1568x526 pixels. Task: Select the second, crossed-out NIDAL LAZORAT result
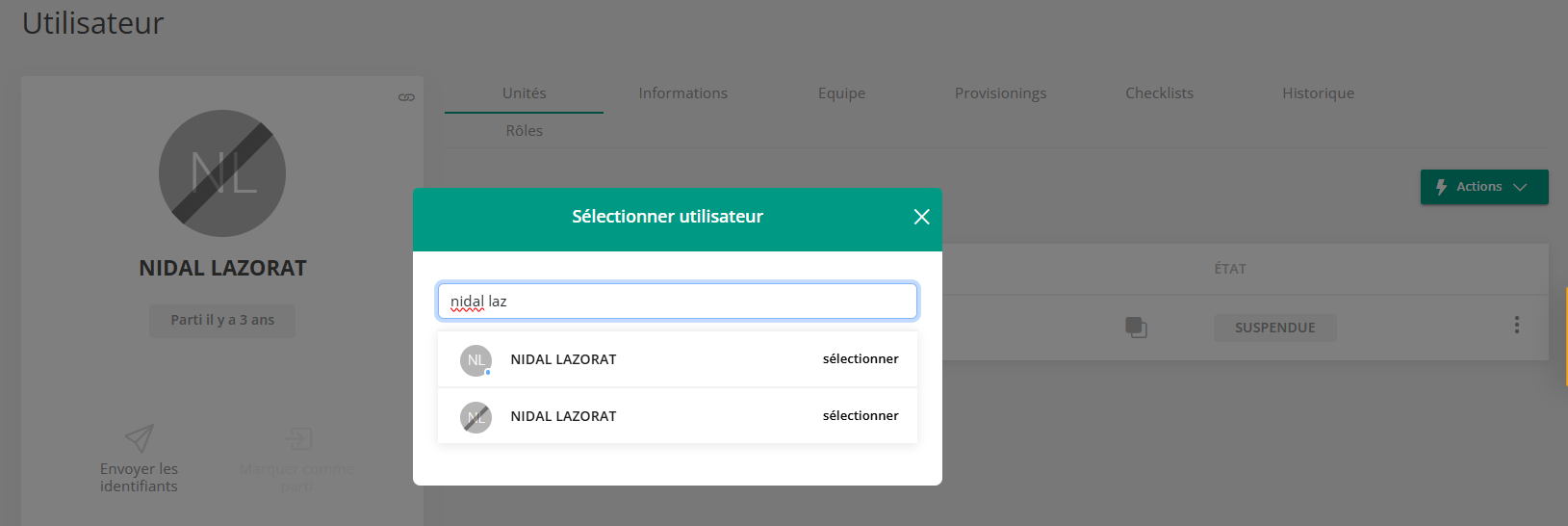(x=860, y=416)
